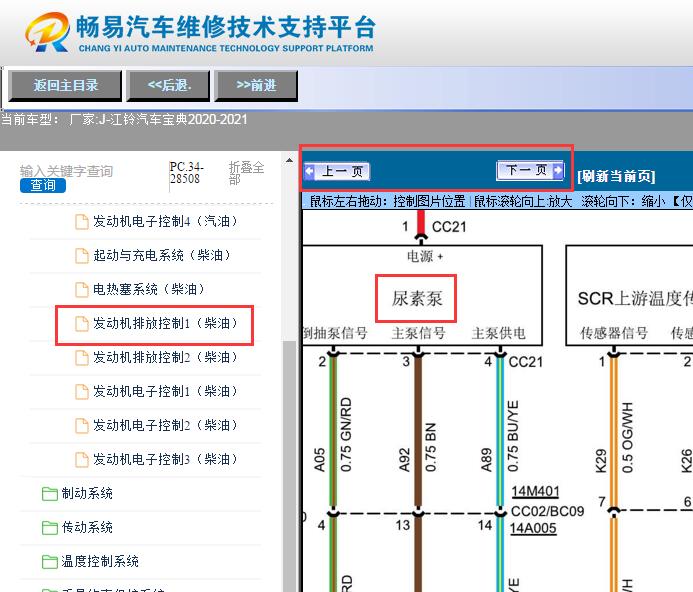The height and width of the screenshot is (592, 693).
Task: Click the 14M401 underlined reference
Action: pos(535,492)
